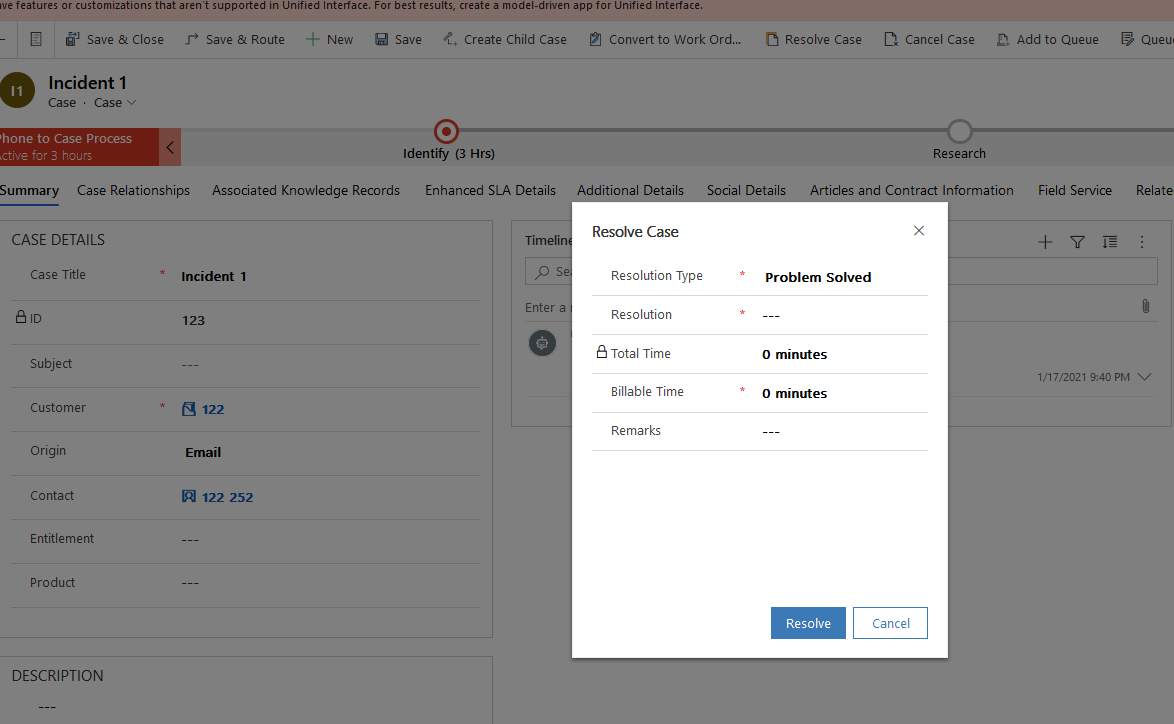This screenshot has width=1174, height=724.
Task: Click the Resolve Case toolbar icon
Action: pyautogui.click(x=770, y=39)
